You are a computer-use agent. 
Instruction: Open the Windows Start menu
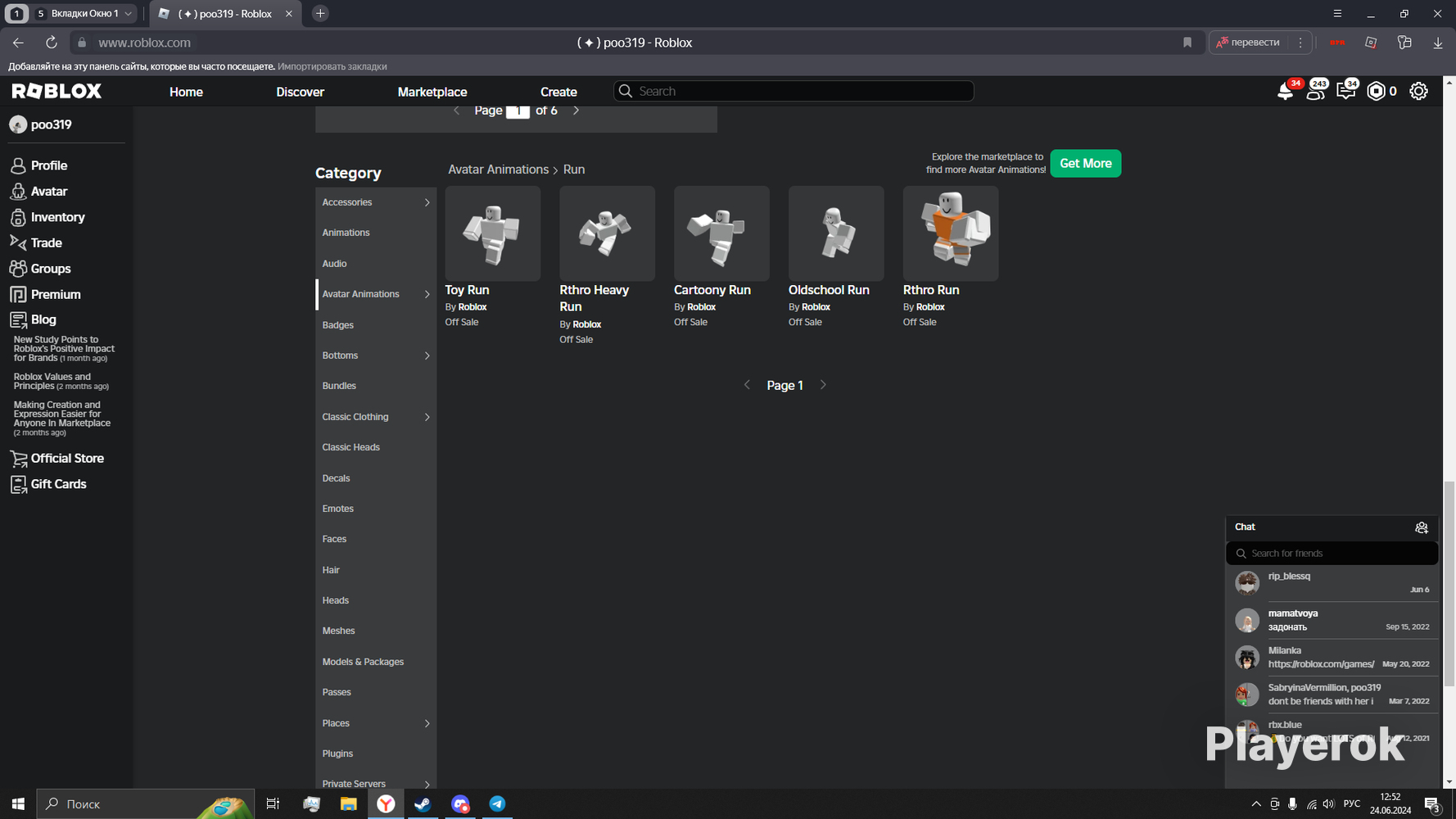tap(18, 803)
